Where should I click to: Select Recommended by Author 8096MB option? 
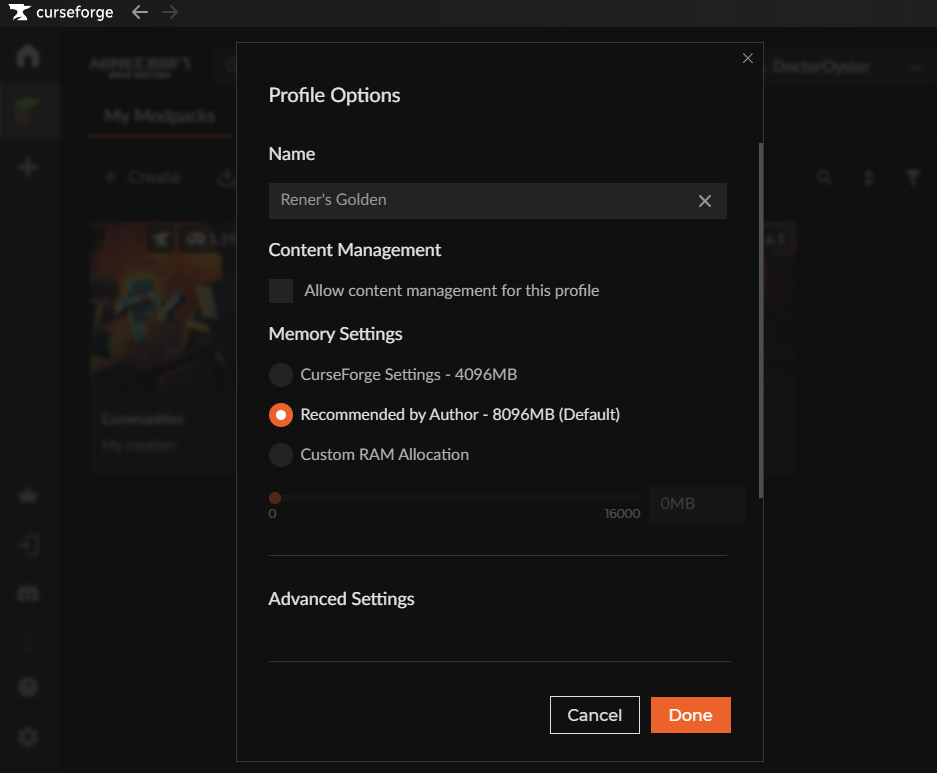click(281, 415)
